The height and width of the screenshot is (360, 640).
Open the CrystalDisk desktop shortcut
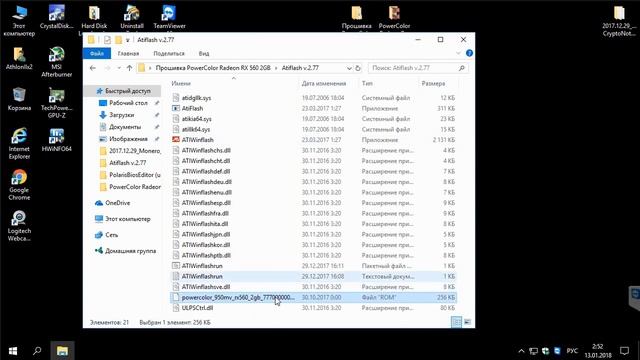click(x=57, y=17)
